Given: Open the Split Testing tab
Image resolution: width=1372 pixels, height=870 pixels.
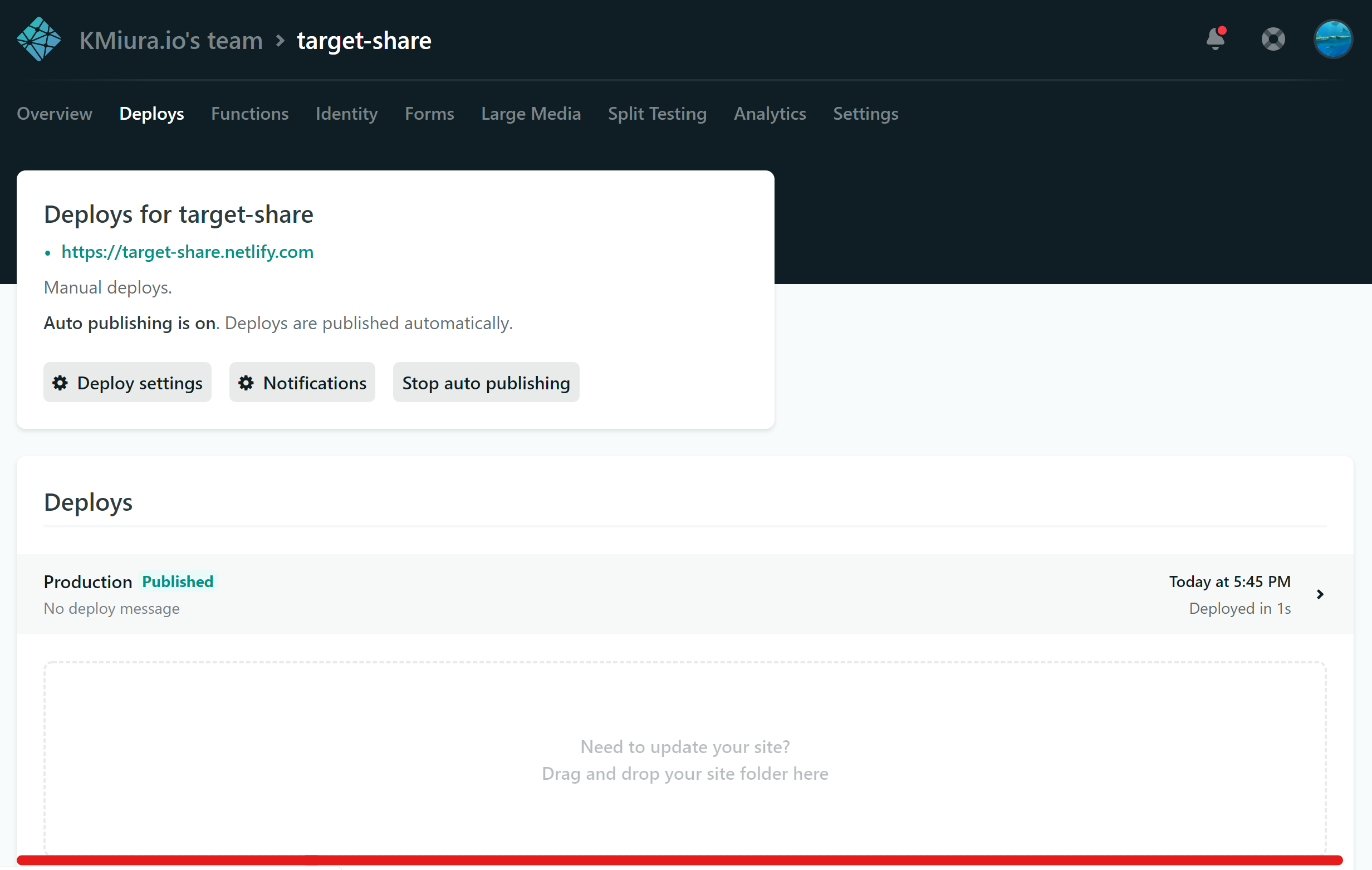Looking at the screenshot, I should pyautogui.click(x=657, y=114).
